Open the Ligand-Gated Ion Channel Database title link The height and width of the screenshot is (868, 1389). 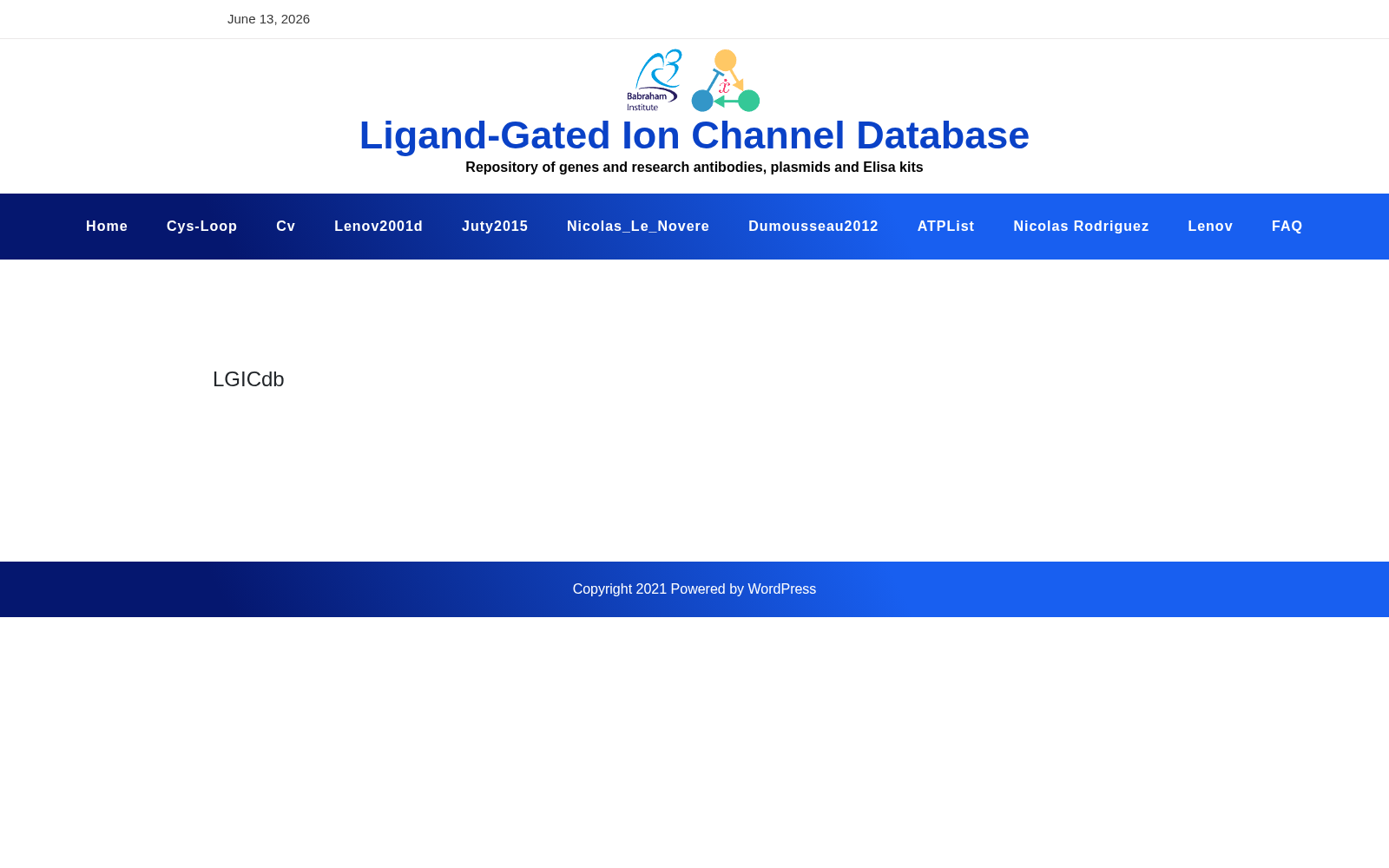694,135
